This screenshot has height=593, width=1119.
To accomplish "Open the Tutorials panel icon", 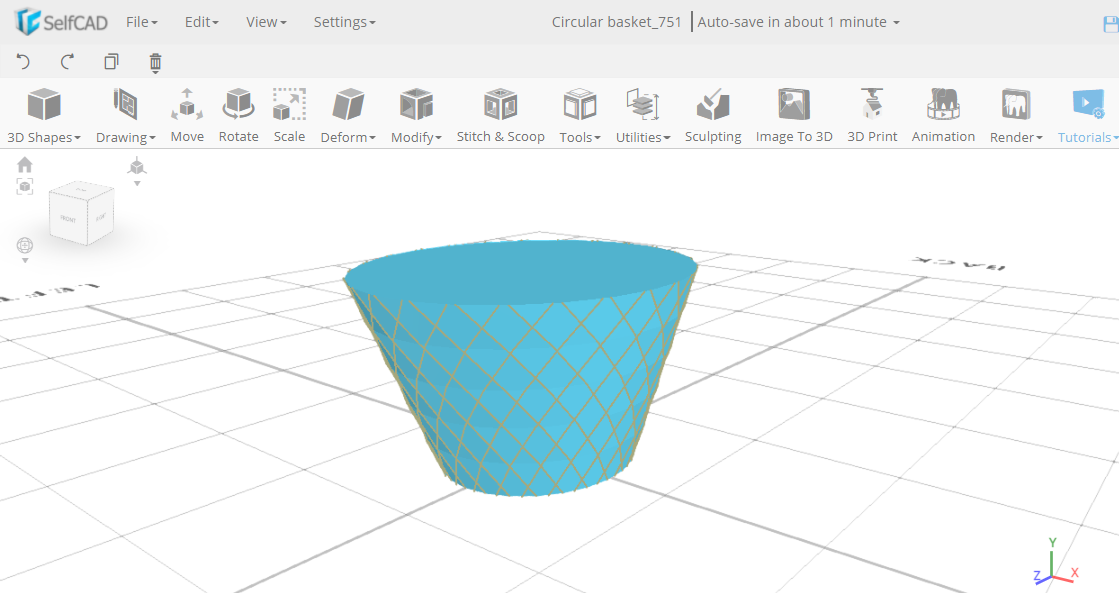I will [x=1088, y=104].
